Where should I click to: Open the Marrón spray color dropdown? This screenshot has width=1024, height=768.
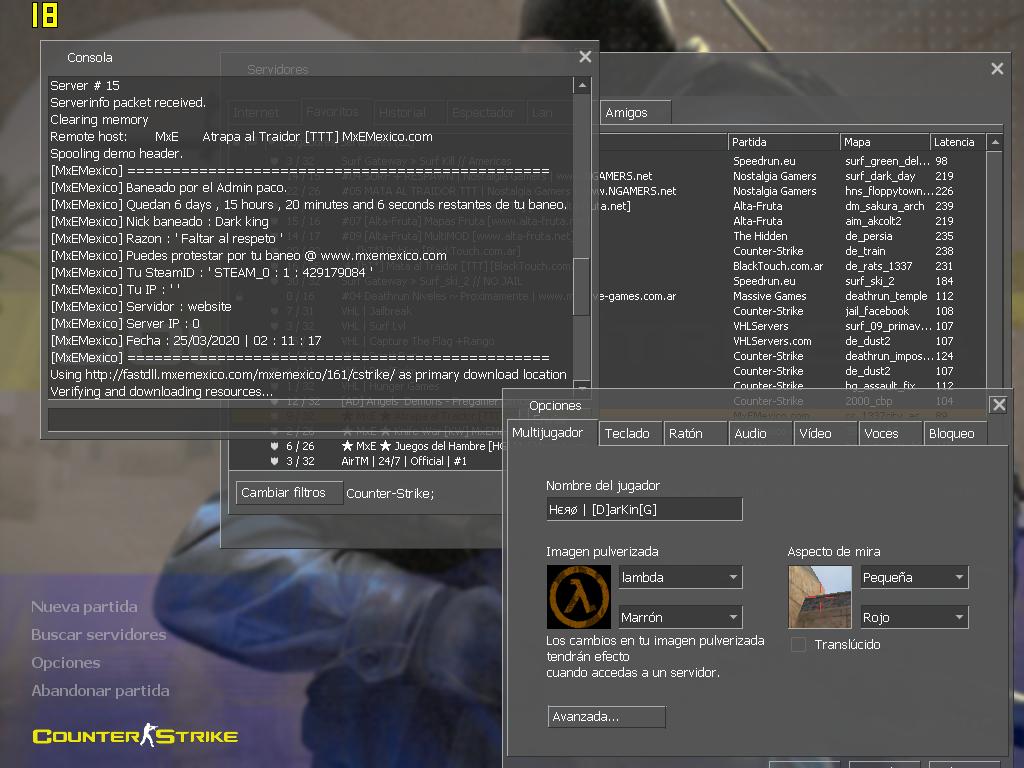point(680,617)
